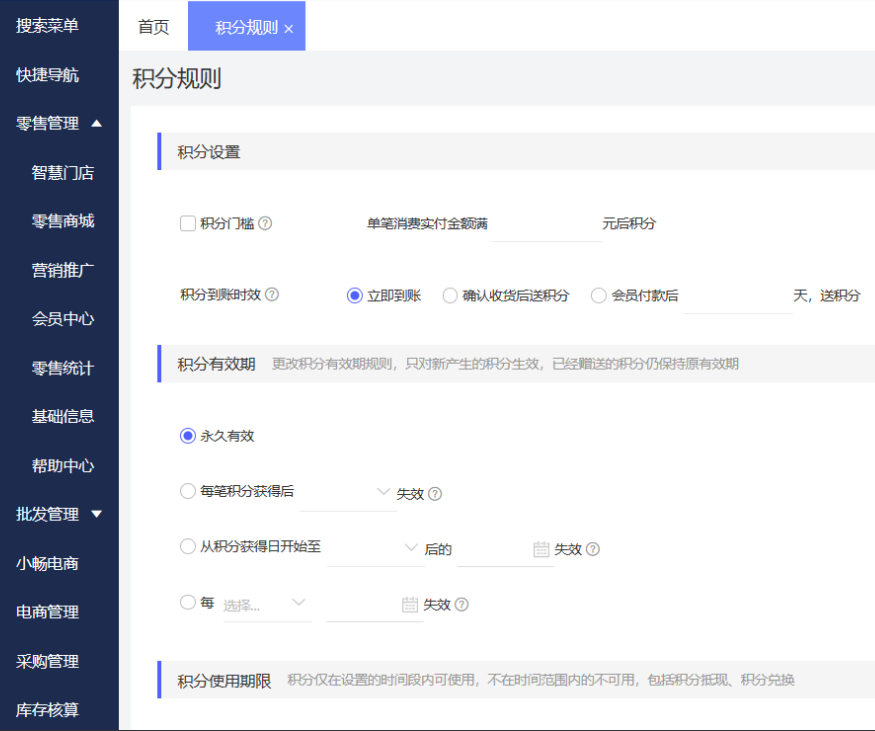Open 搜索菜单 in the sidebar
Viewport: 875px width, 731px height.
(47, 26)
